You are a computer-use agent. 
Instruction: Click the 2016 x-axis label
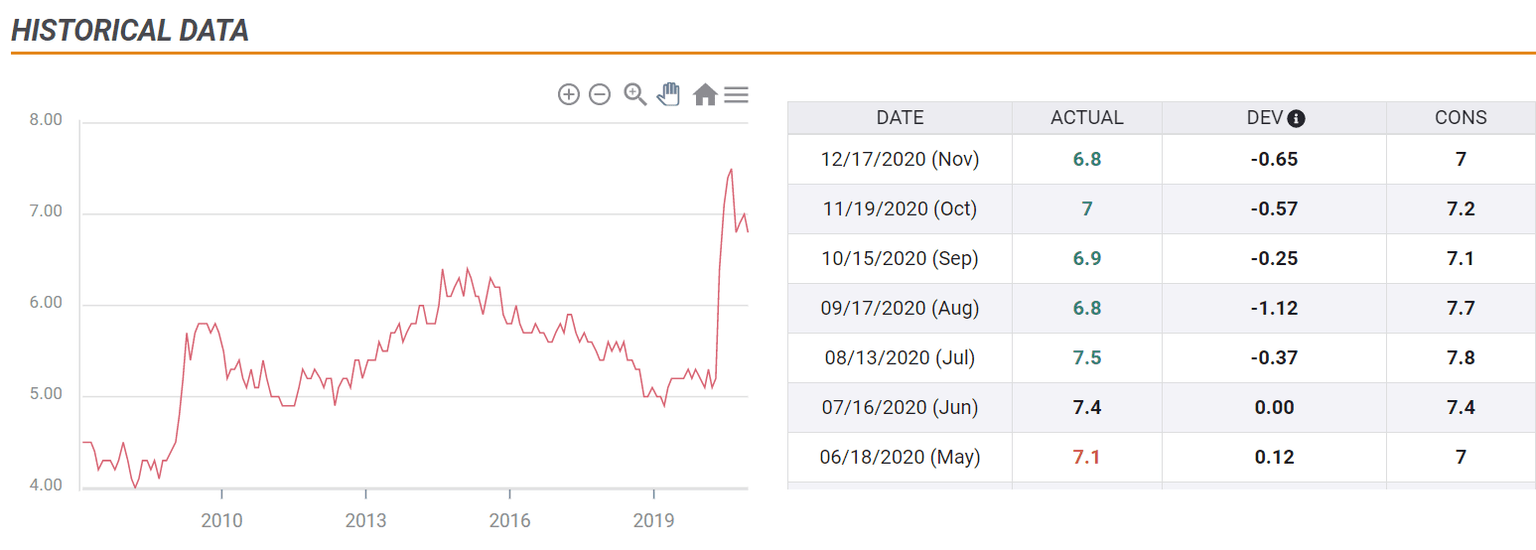click(x=510, y=520)
